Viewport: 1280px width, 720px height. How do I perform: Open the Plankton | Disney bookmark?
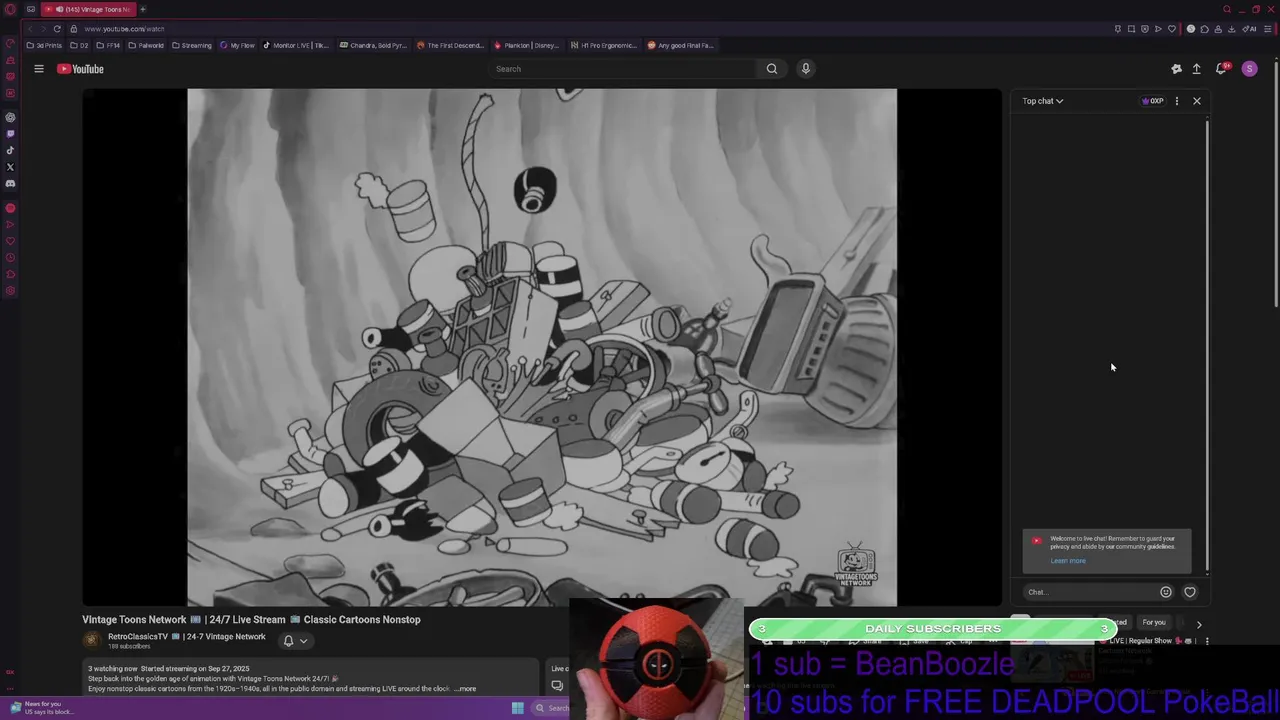[x=526, y=45]
